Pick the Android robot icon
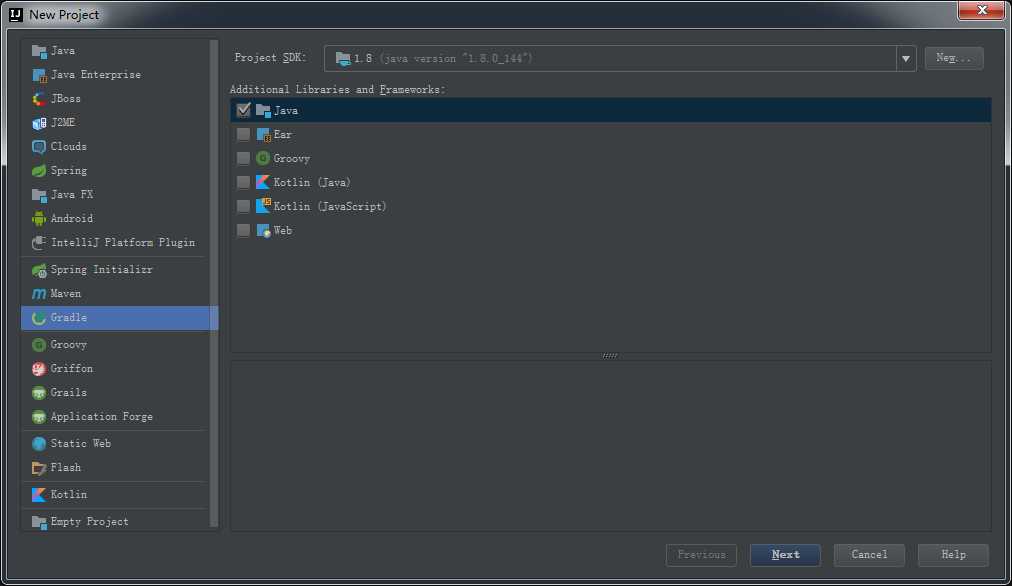 coord(39,219)
